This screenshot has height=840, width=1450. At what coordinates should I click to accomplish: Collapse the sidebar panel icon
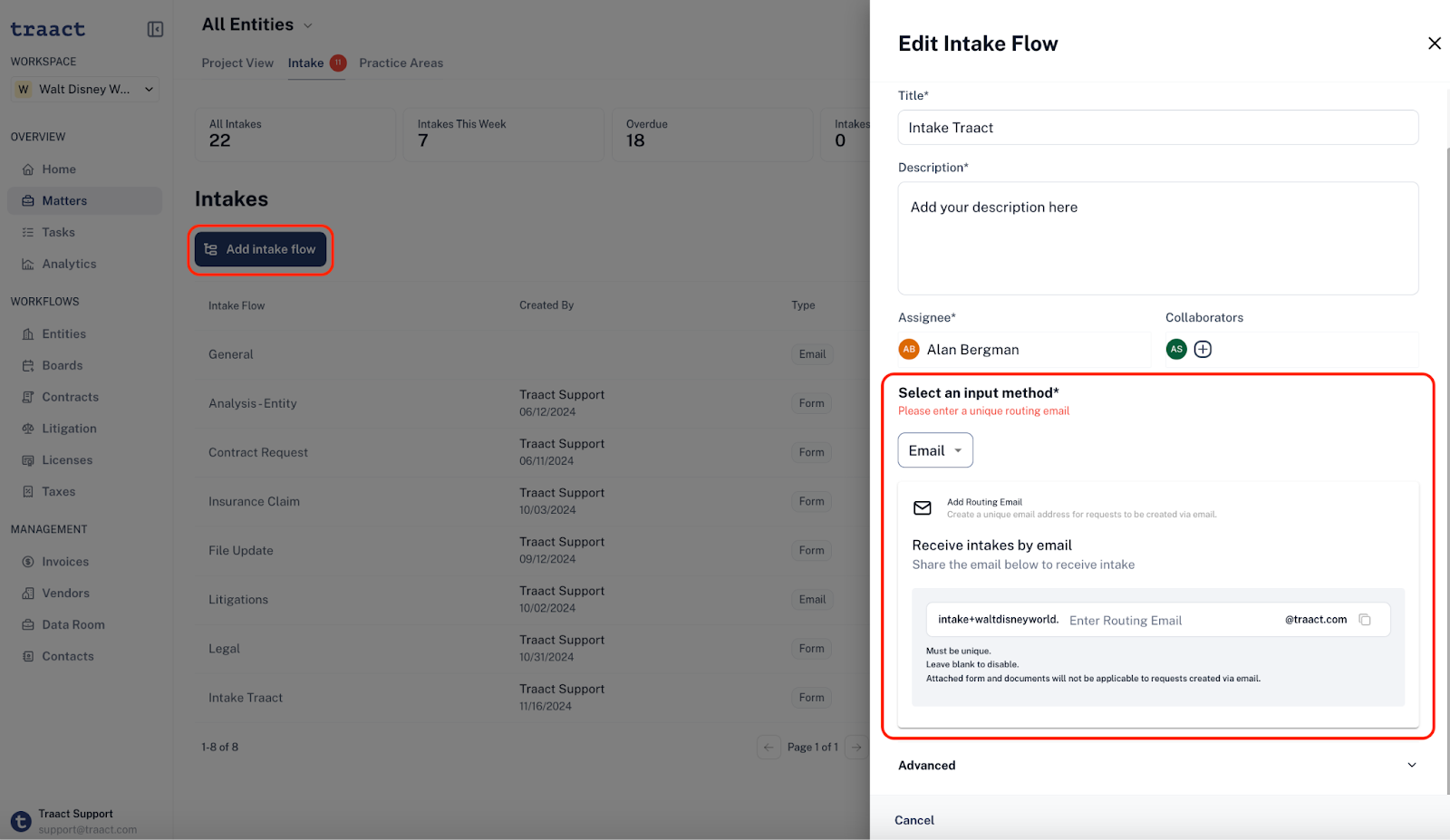(x=155, y=30)
